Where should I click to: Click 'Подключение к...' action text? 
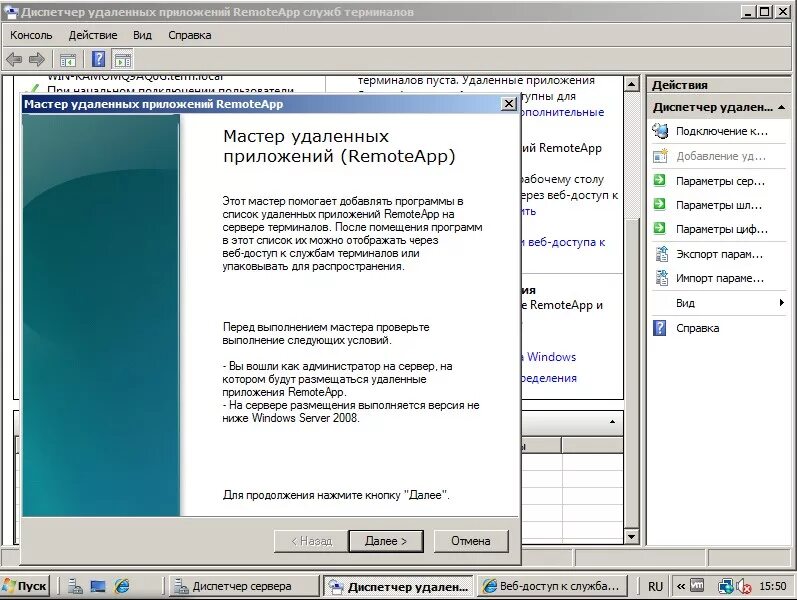(722, 131)
